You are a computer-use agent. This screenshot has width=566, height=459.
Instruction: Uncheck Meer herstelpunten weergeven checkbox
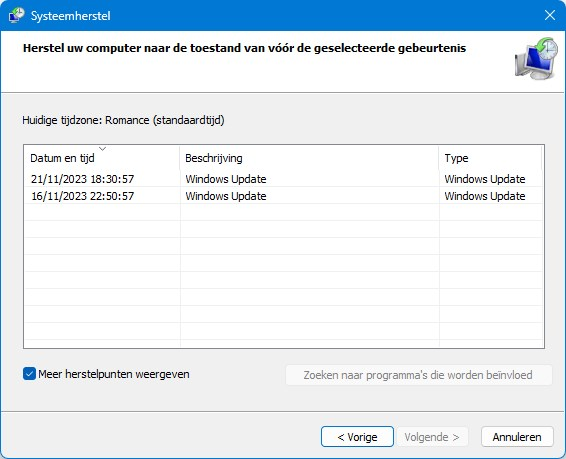[x=29, y=374]
